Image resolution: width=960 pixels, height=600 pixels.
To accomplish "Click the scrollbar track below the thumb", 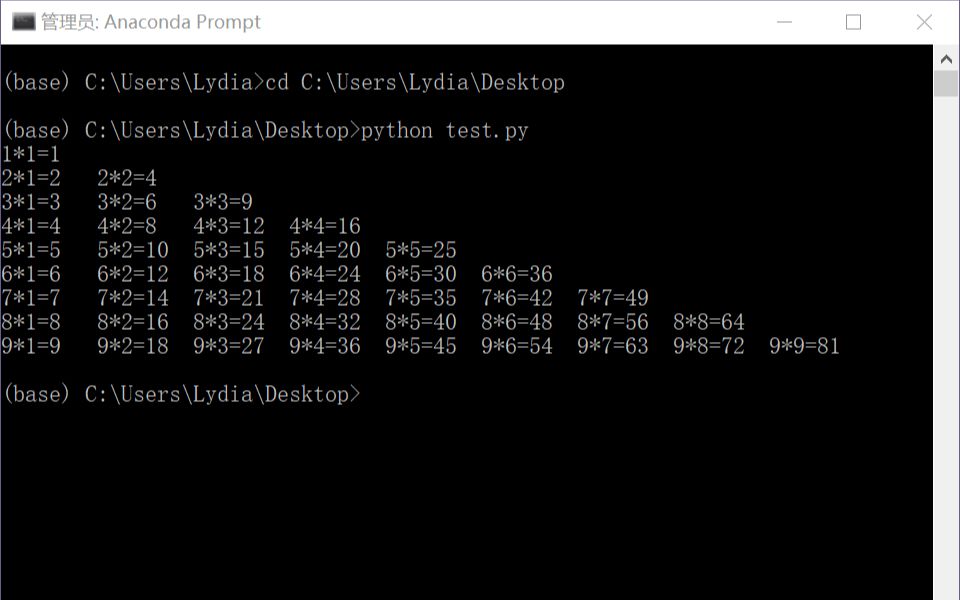I will 946,350.
